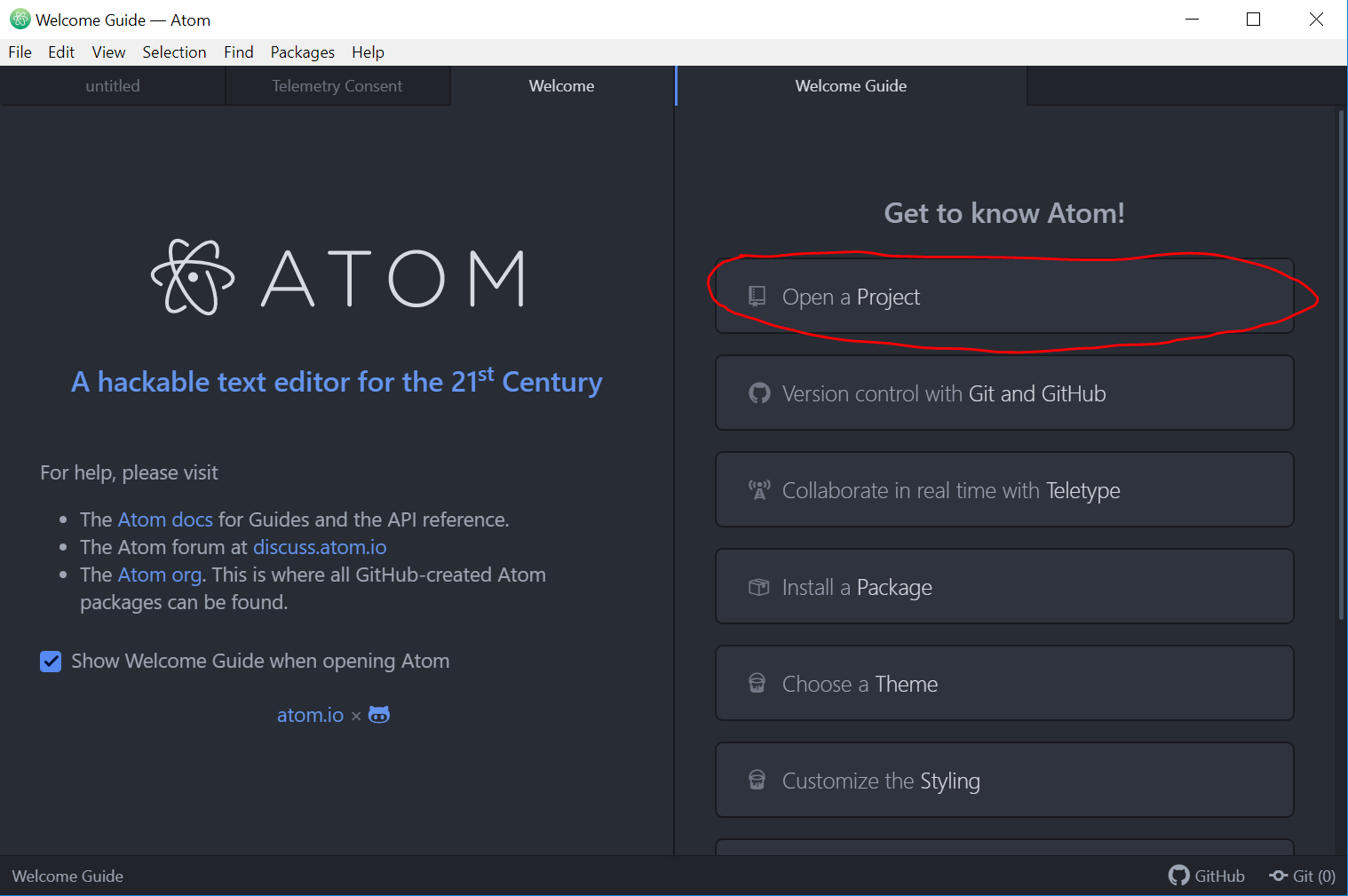Click the Welcome Guide pane vertical scrollbar

point(1341,364)
